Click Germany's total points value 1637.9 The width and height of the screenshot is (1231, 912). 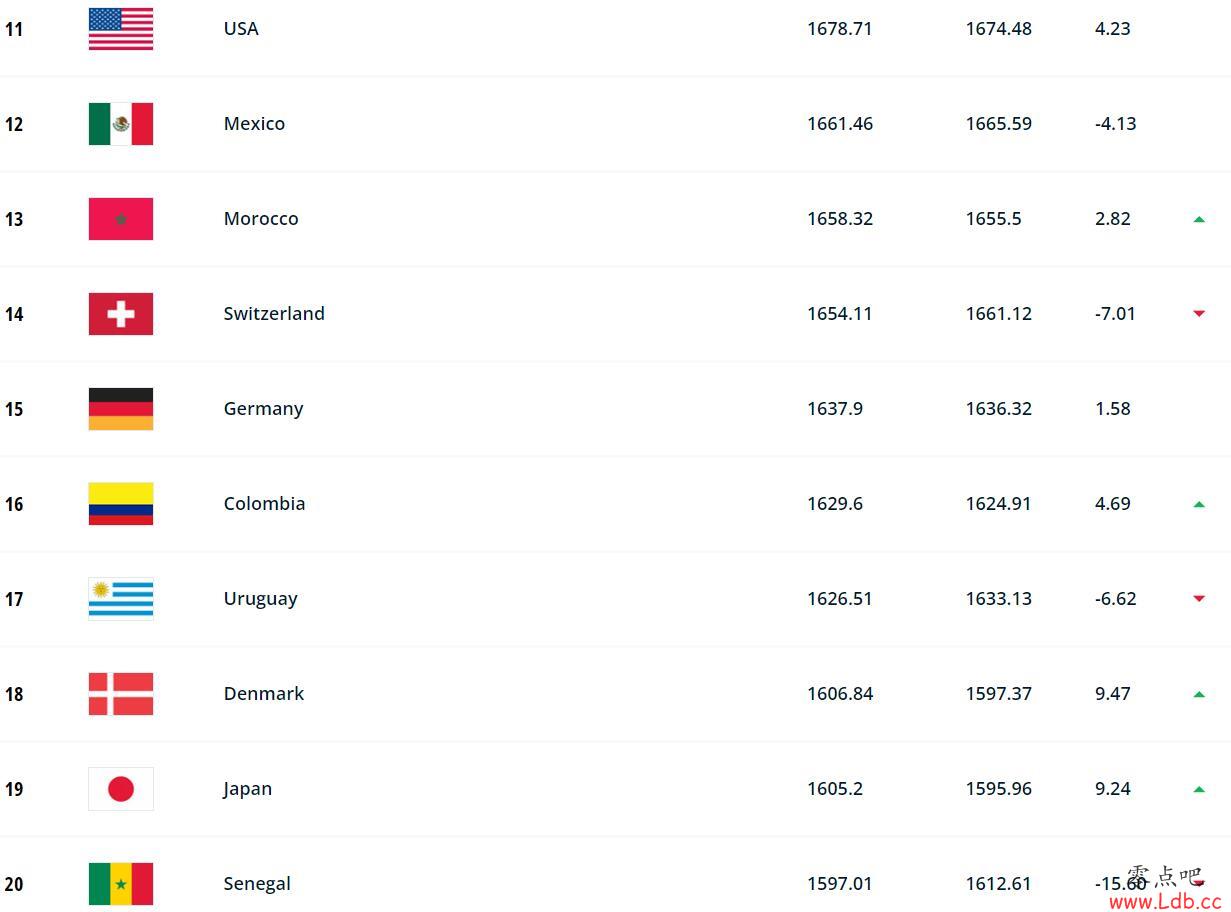(835, 409)
